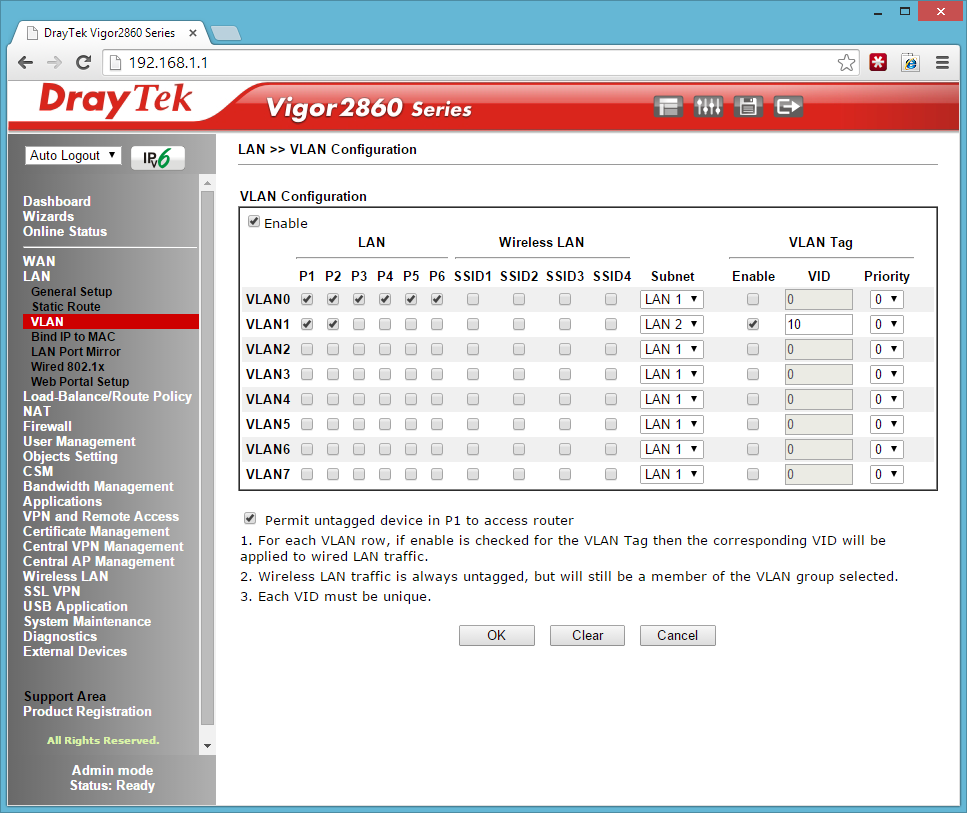
Task: Click the IPv6 toggle icon
Action: point(157,158)
